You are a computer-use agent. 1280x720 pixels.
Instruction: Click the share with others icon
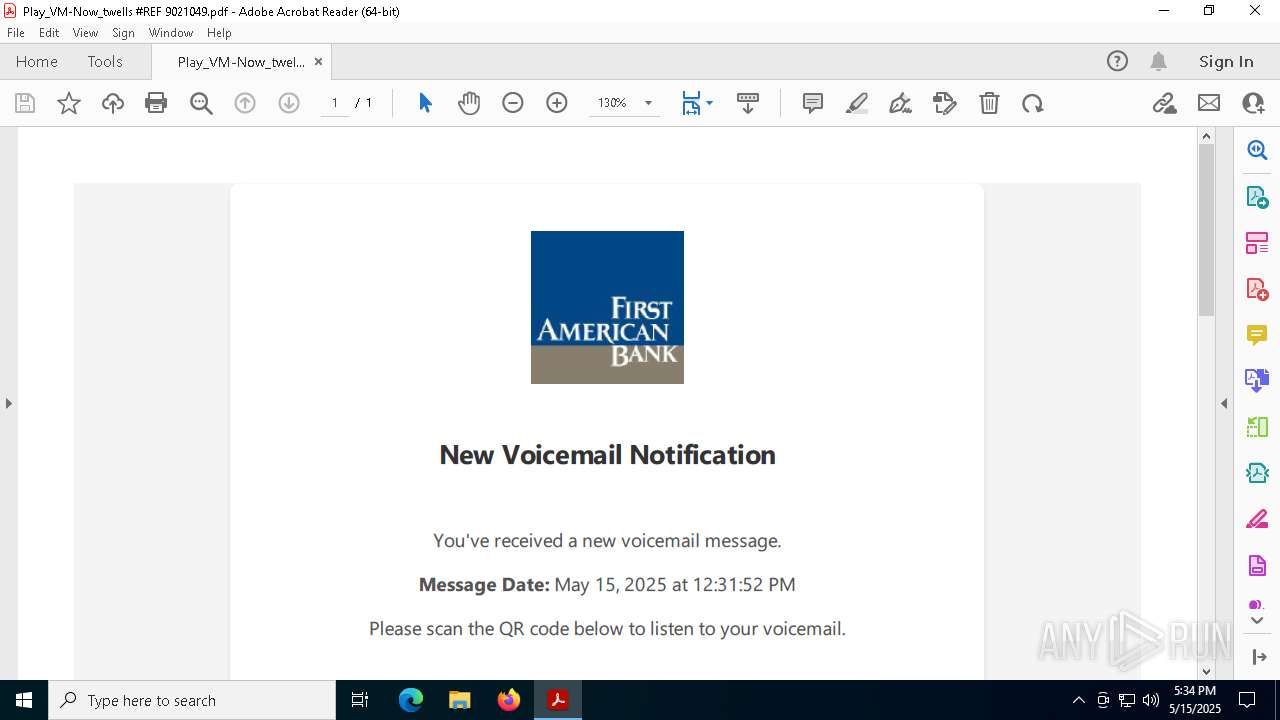(1253, 103)
